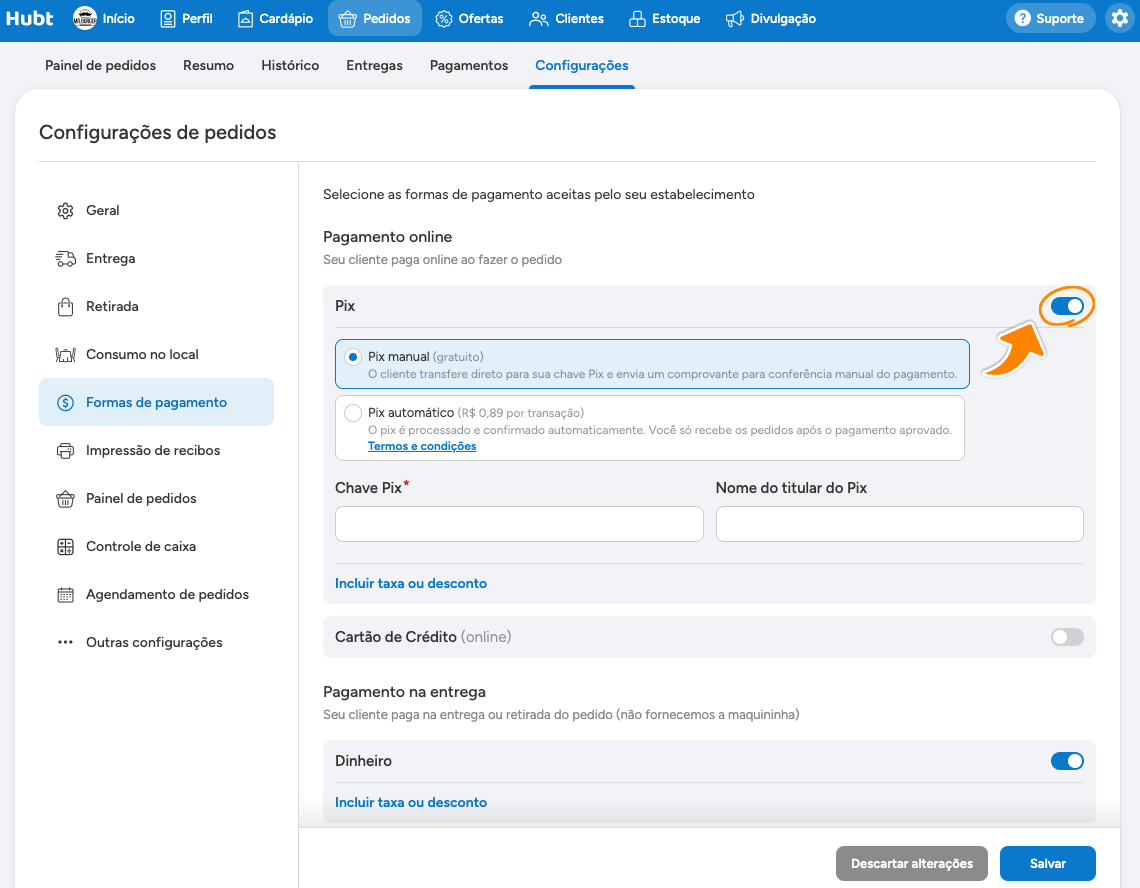Screen dimensions: 1140x888
Task: Go to the Pagamentos tab
Action: click(469, 65)
